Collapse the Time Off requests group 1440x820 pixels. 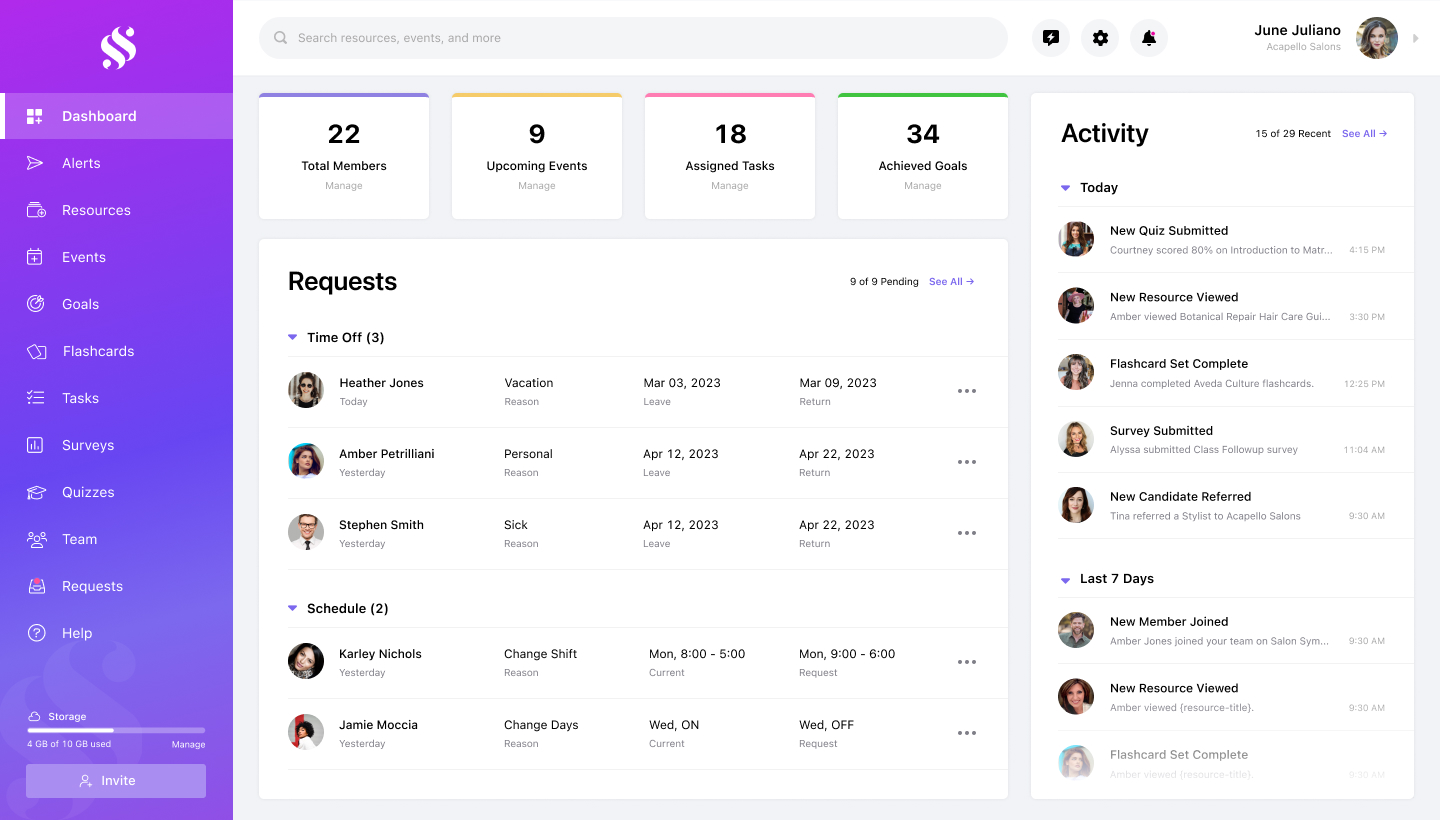[x=292, y=337]
